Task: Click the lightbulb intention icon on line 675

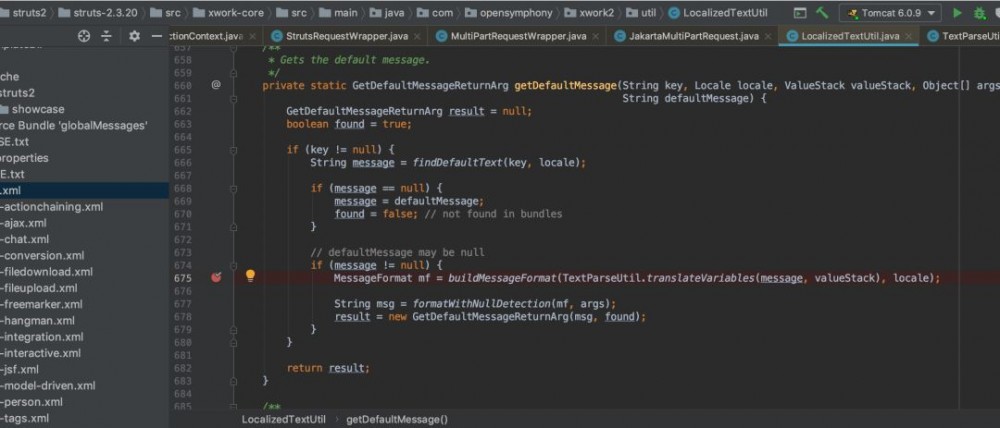Action: [x=250, y=276]
